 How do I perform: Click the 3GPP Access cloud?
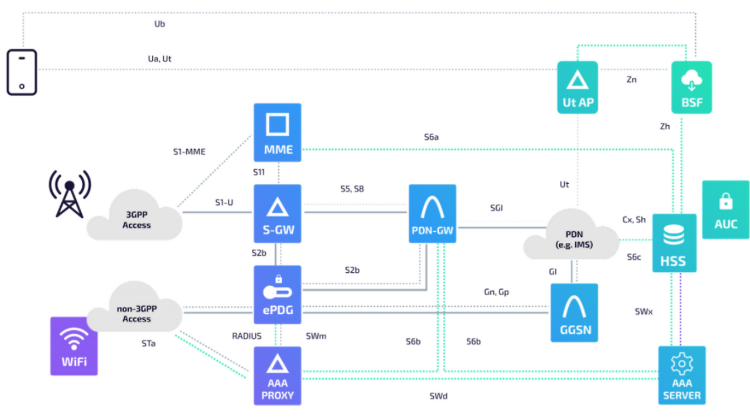tap(135, 216)
